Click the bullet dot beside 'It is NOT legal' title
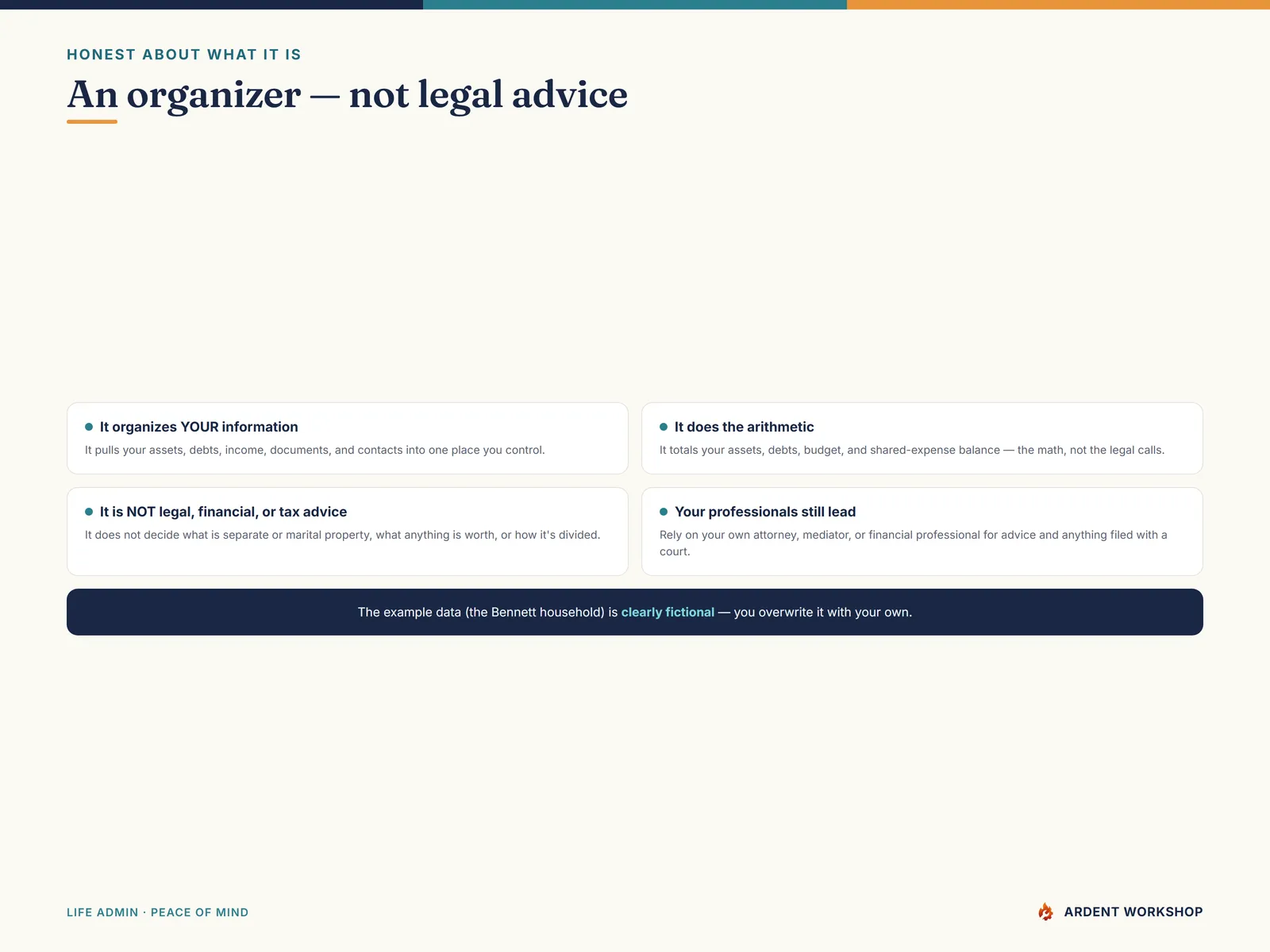 [x=89, y=512]
